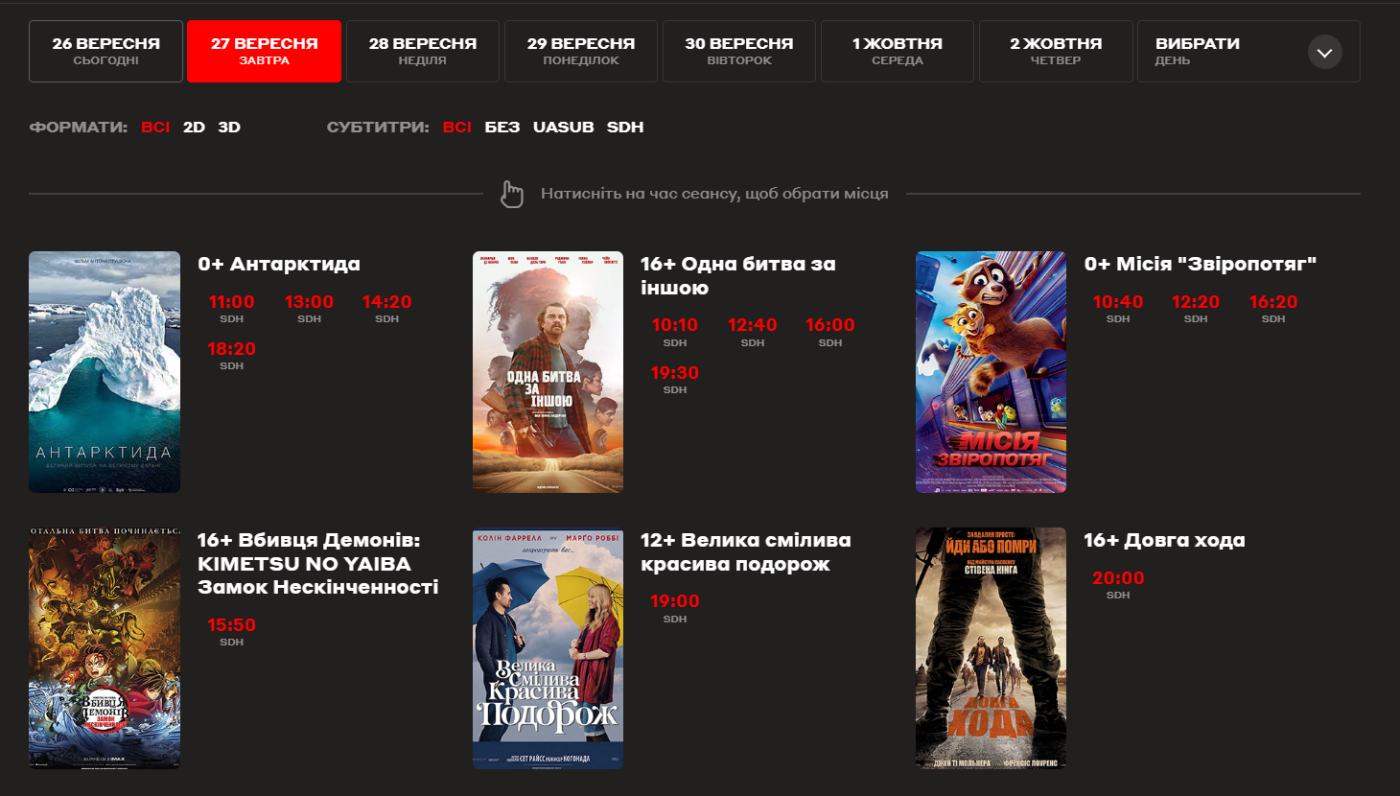
Task: Open the 'Одна битва за іншою' poster
Action: click(x=548, y=372)
